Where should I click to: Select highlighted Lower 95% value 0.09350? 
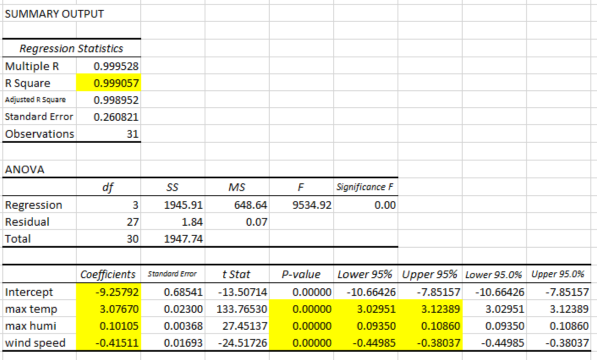[376, 326]
